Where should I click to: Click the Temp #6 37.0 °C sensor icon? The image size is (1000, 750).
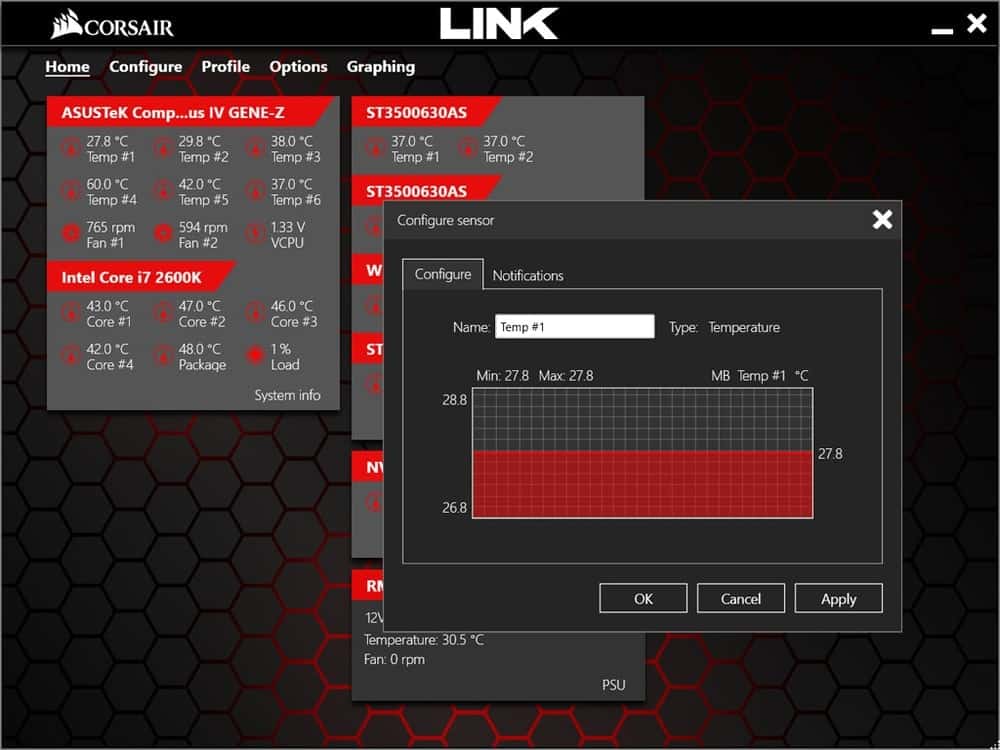point(256,191)
